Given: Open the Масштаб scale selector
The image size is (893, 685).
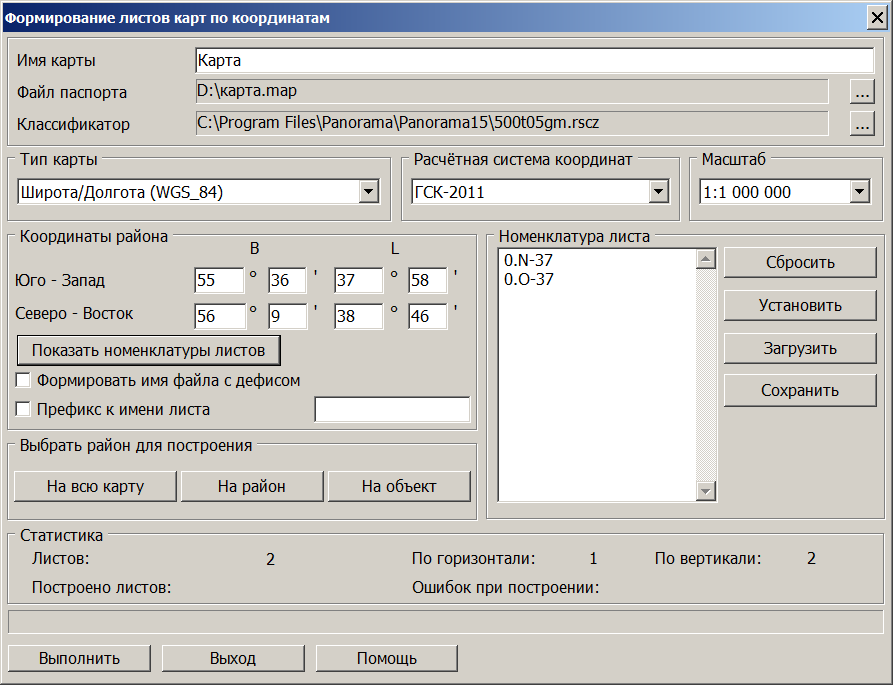Looking at the screenshot, I should coord(857,191).
